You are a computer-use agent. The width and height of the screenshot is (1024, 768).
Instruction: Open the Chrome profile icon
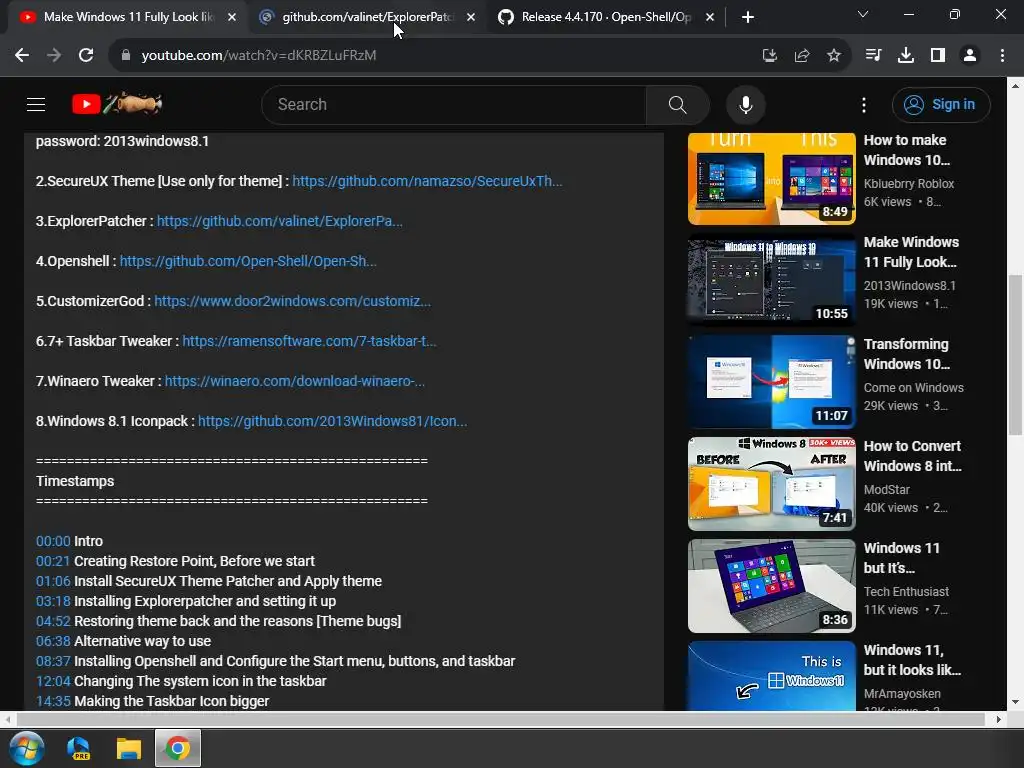click(x=970, y=56)
